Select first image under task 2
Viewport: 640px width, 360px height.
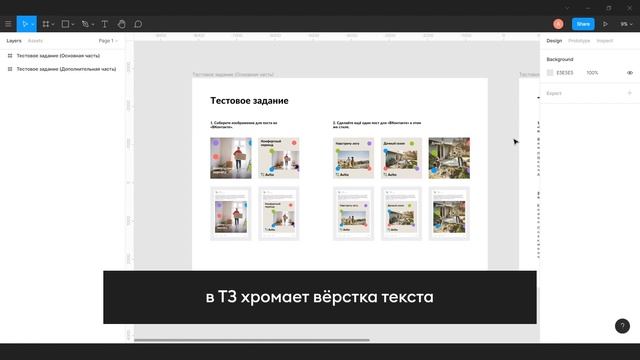353,158
